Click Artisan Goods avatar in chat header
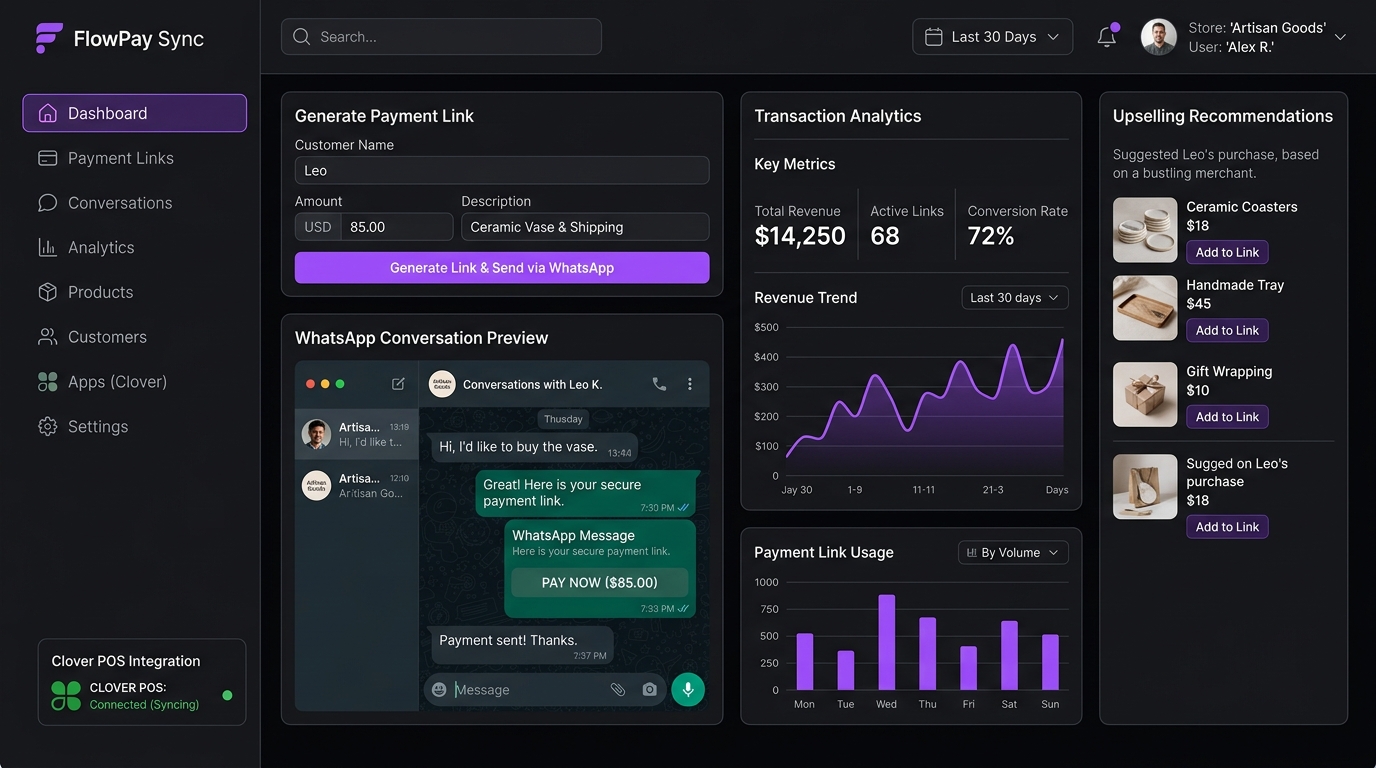 coord(442,384)
